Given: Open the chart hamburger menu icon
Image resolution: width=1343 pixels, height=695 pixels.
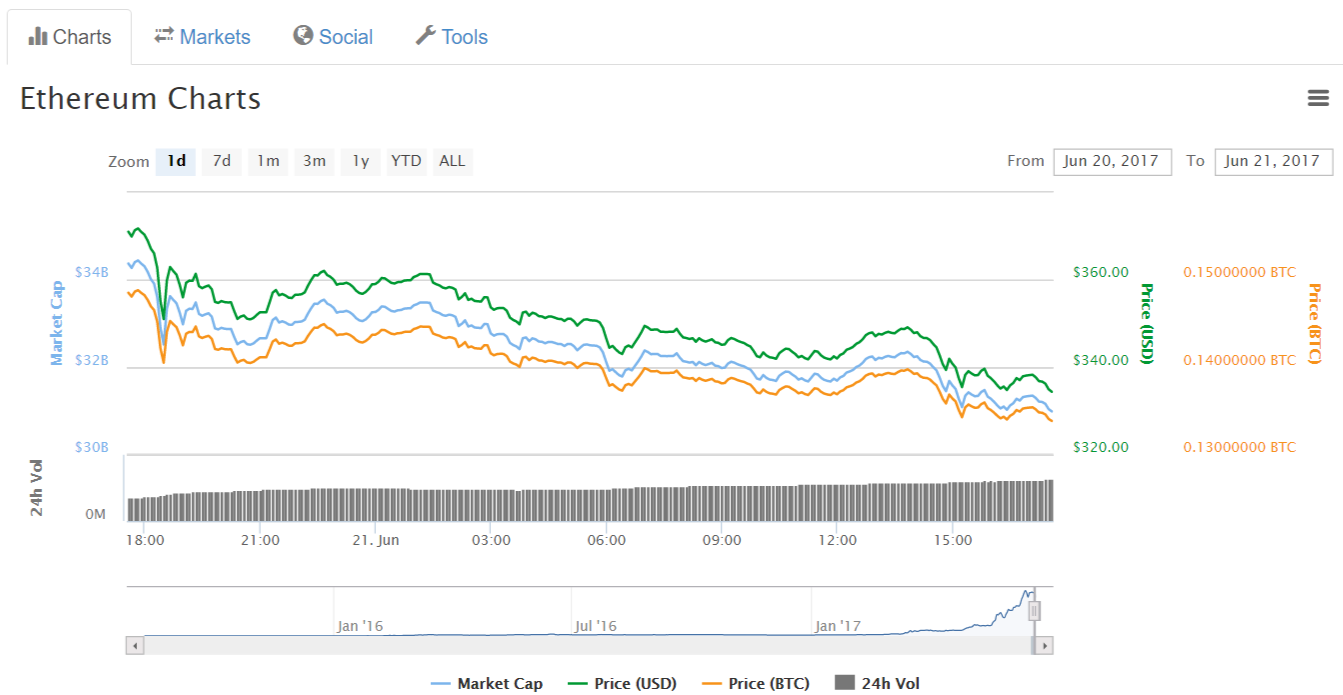Looking at the screenshot, I should (1318, 98).
